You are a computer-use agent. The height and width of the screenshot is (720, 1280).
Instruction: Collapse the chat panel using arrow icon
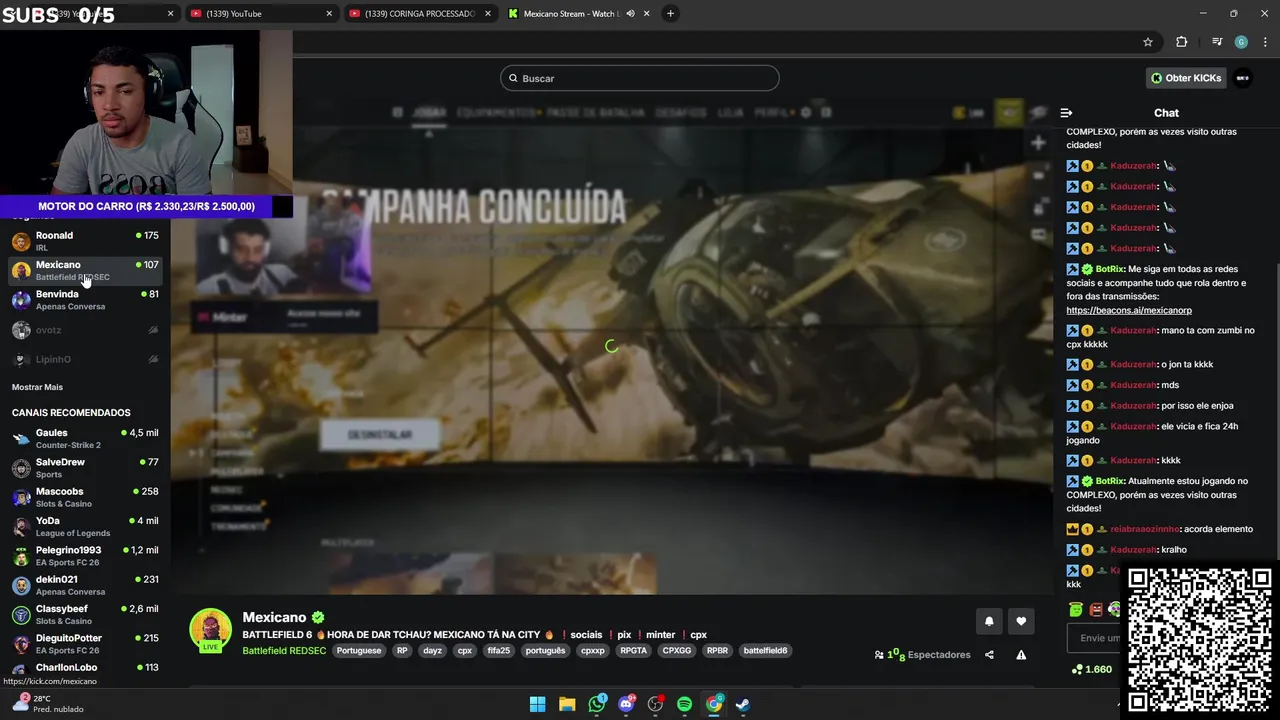click(1066, 113)
